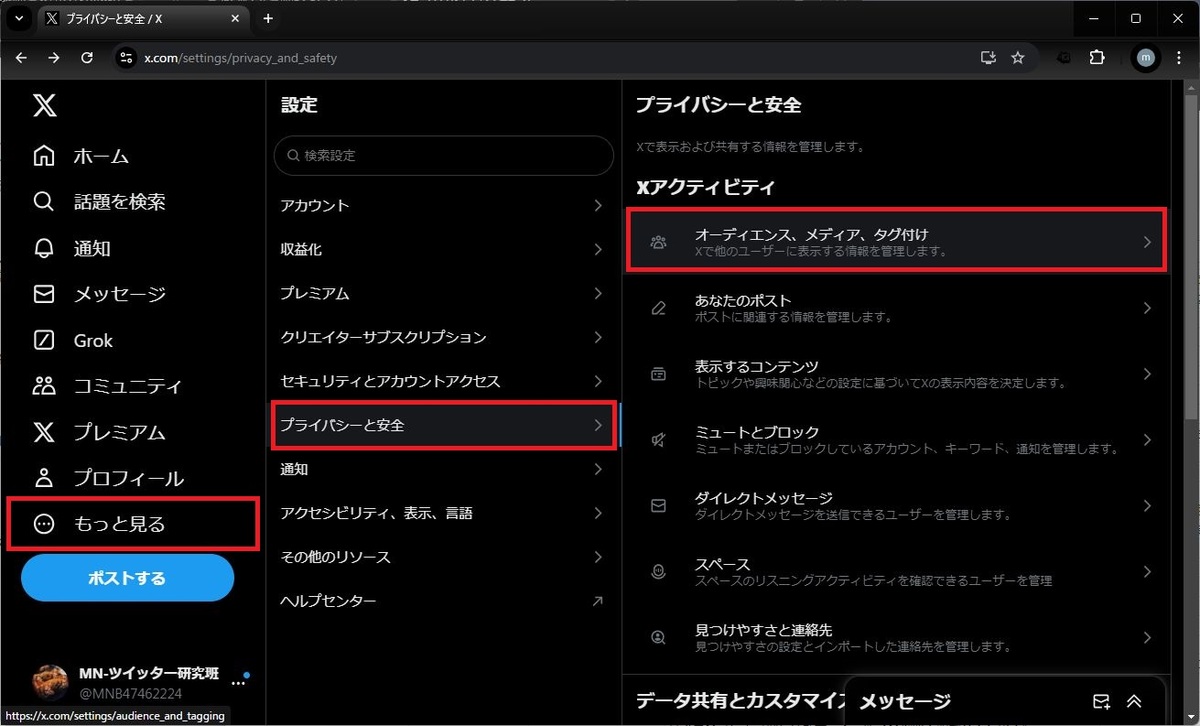Image resolution: width=1200 pixels, height=726 pixels.
Task: Expand アカウント settings chevron
Action: [x=598, y=205]
